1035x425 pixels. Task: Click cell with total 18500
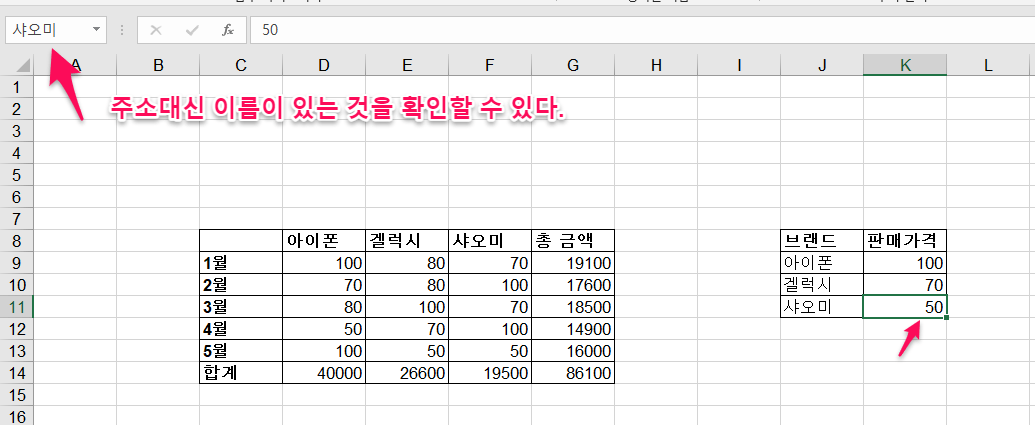click(x=573, y=307)
